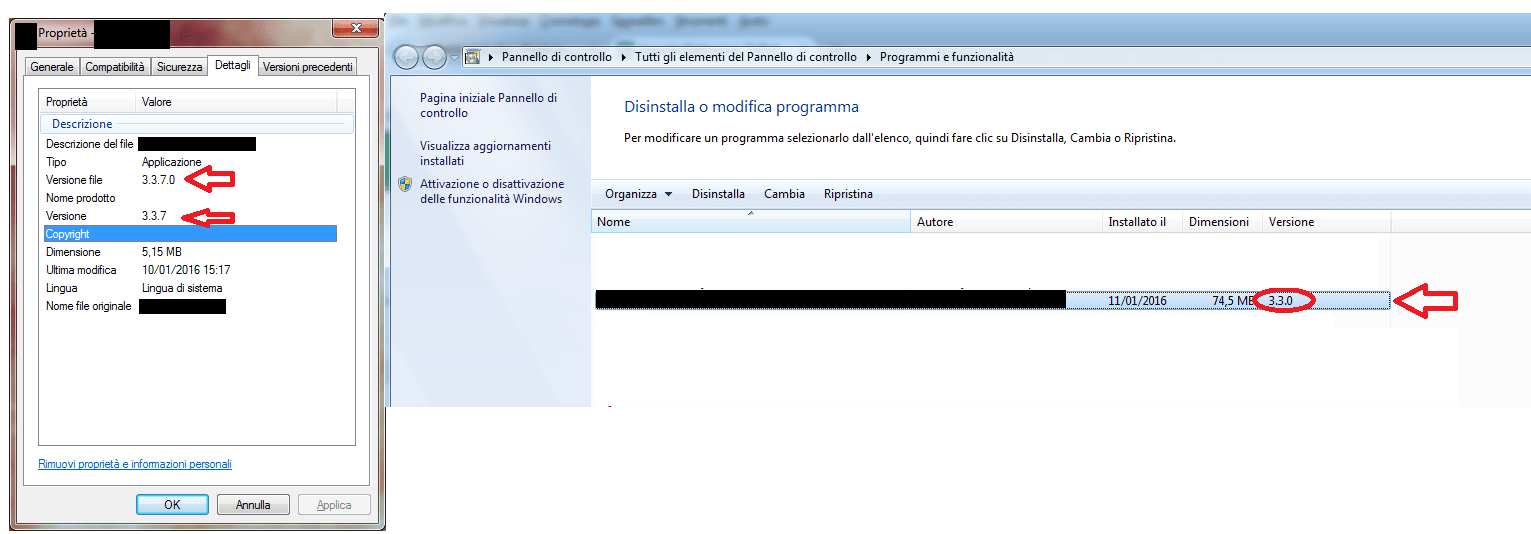The width and height of the screenshot is (1531, 534).
Task: Select Lingua property label
Action: pos(62,288)
